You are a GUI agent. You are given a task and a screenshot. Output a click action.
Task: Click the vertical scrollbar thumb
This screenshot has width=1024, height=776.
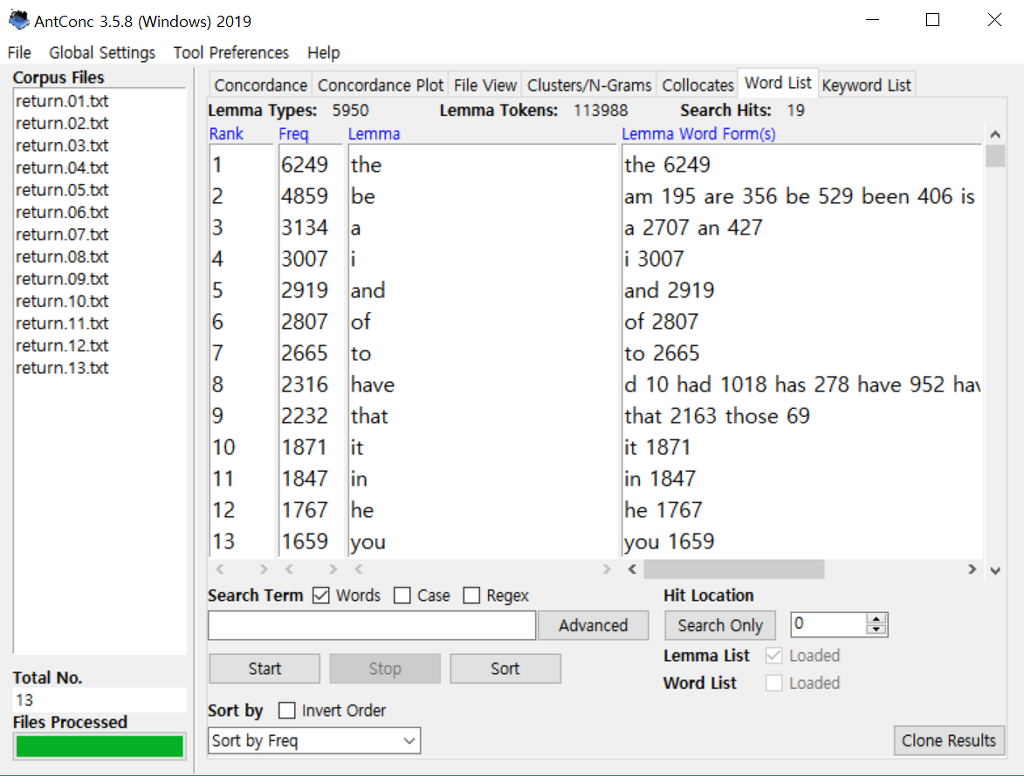point(995,156)
